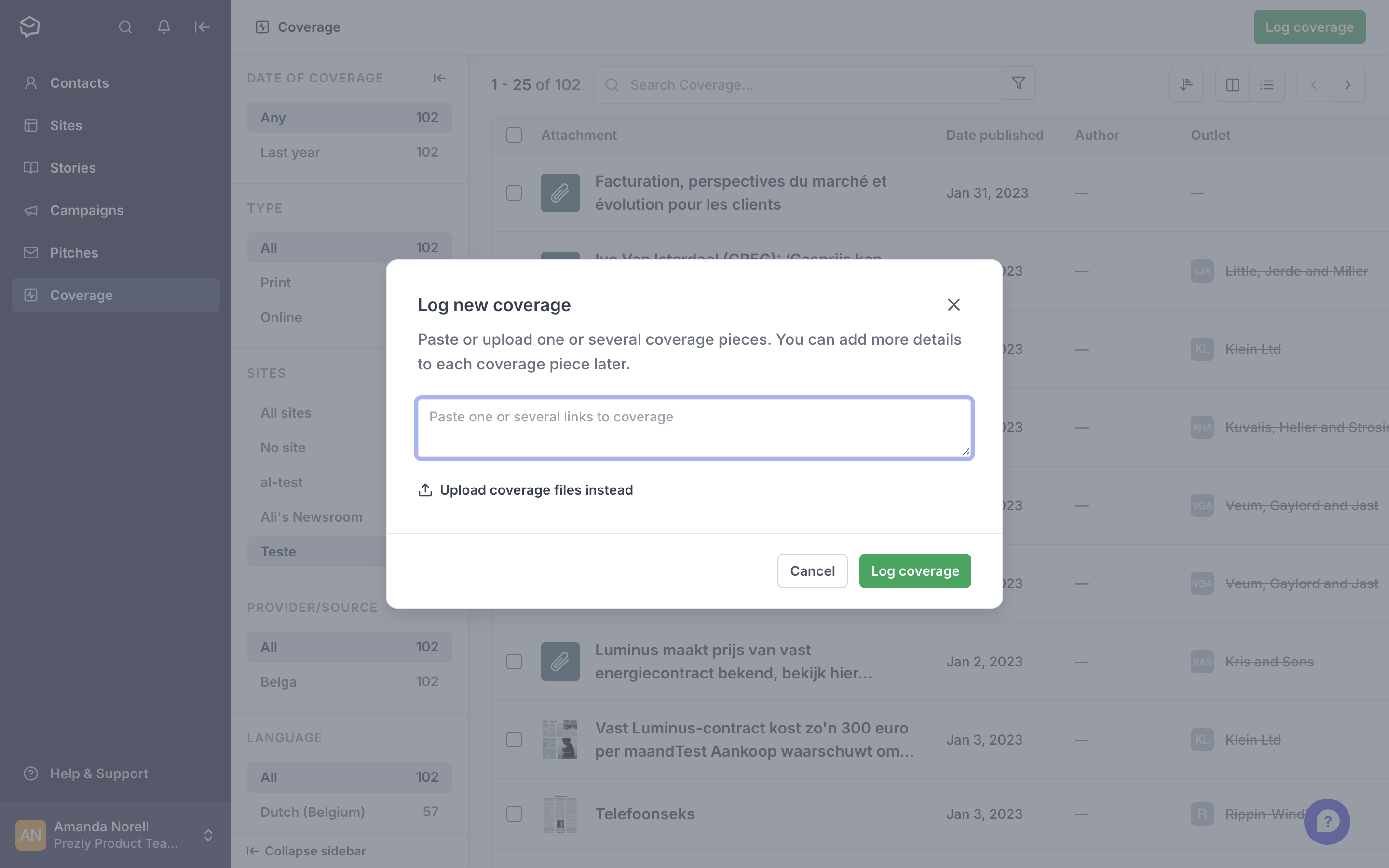Image resolution: width=1389 pixels, height=868 pixels.
Task: Check Luminus maakt prijs row checkbox
Action: (514, 661)
